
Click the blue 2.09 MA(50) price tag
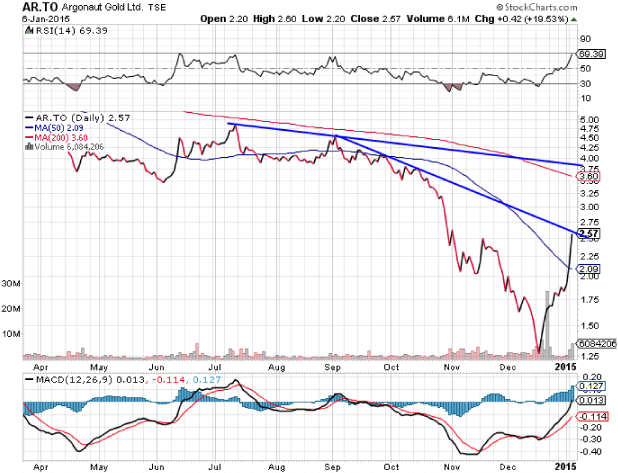[x=591, y=268]
